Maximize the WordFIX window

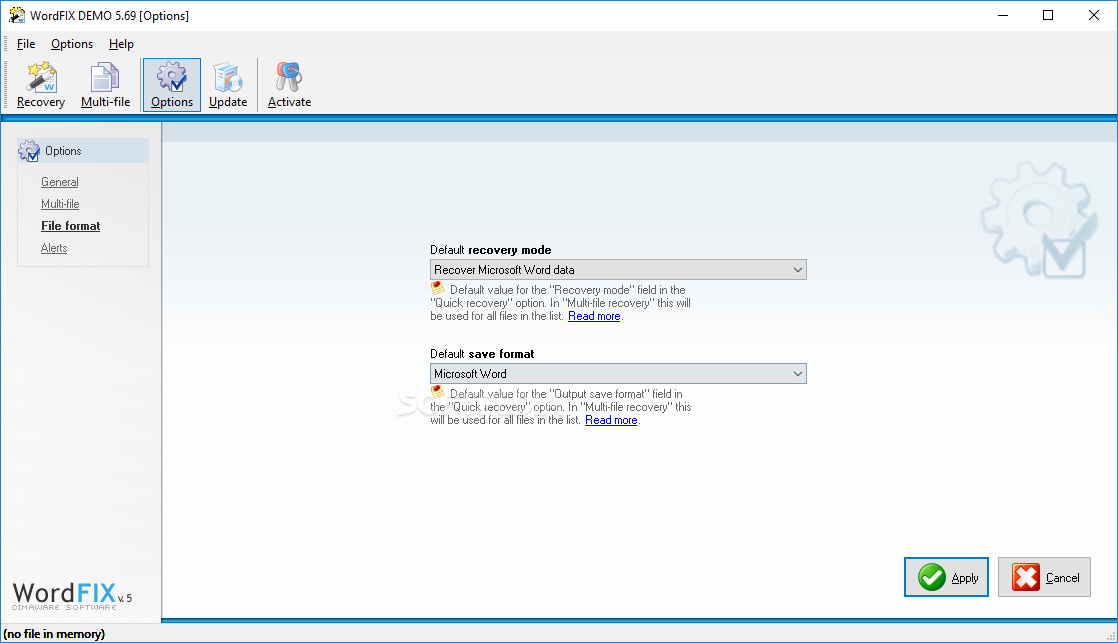coord(1047,15)
